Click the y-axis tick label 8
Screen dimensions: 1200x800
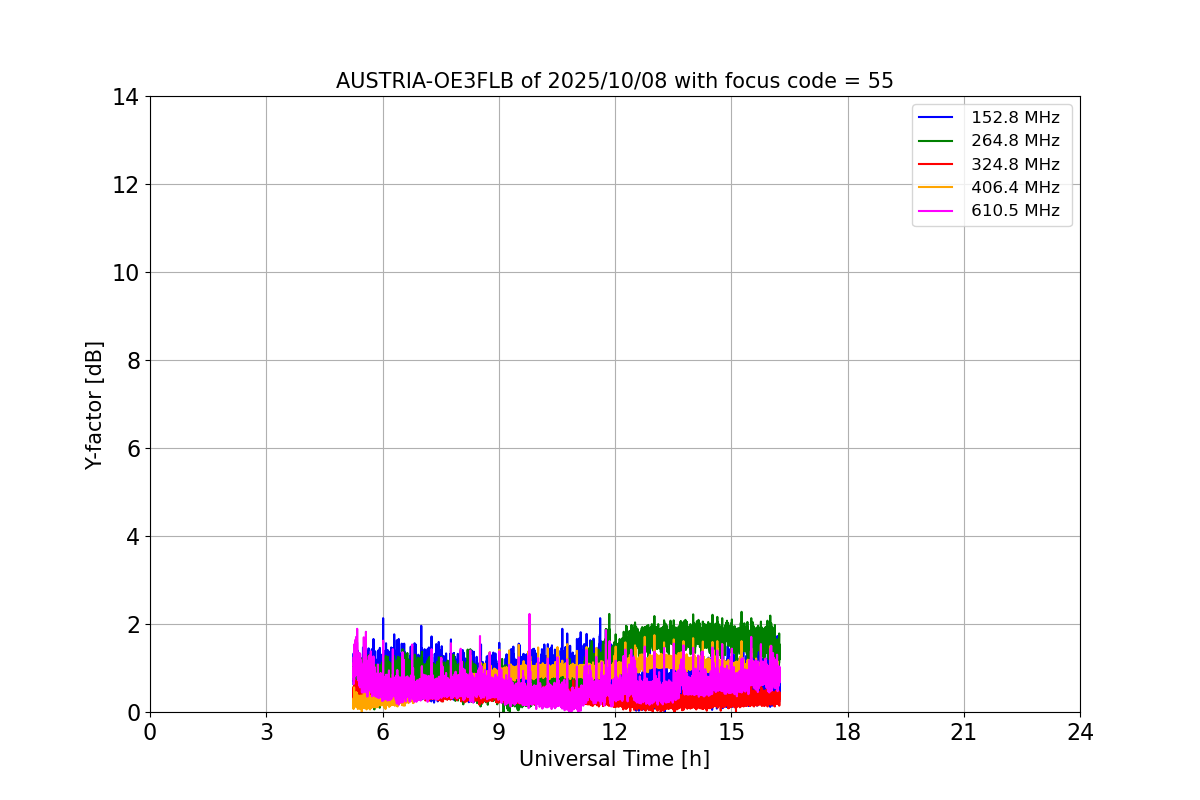click(x=132, y=361)
